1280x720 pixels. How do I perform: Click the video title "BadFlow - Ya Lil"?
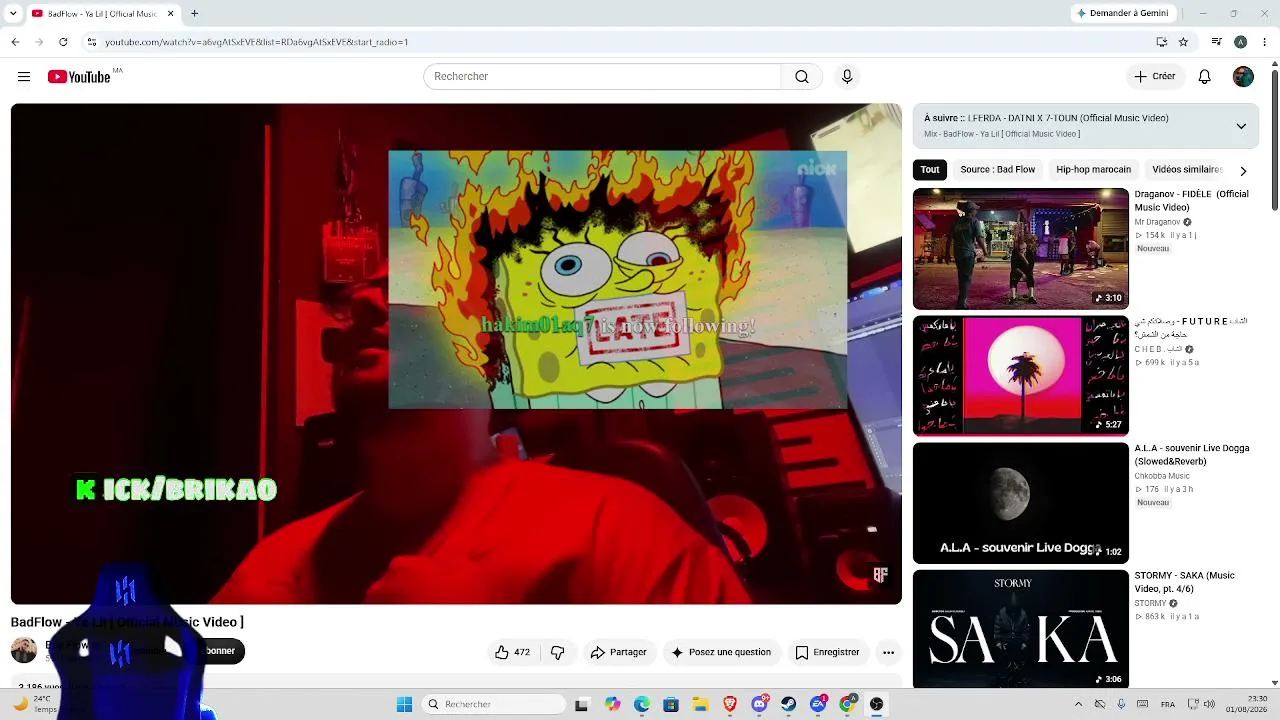127,622
